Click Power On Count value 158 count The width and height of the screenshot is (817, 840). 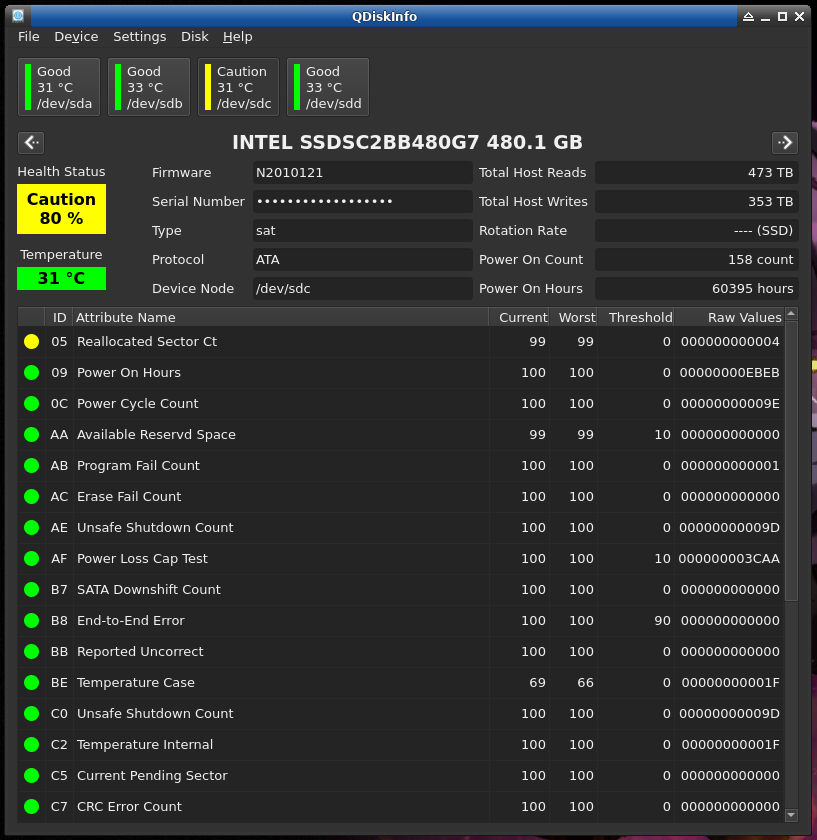point(696,259)
